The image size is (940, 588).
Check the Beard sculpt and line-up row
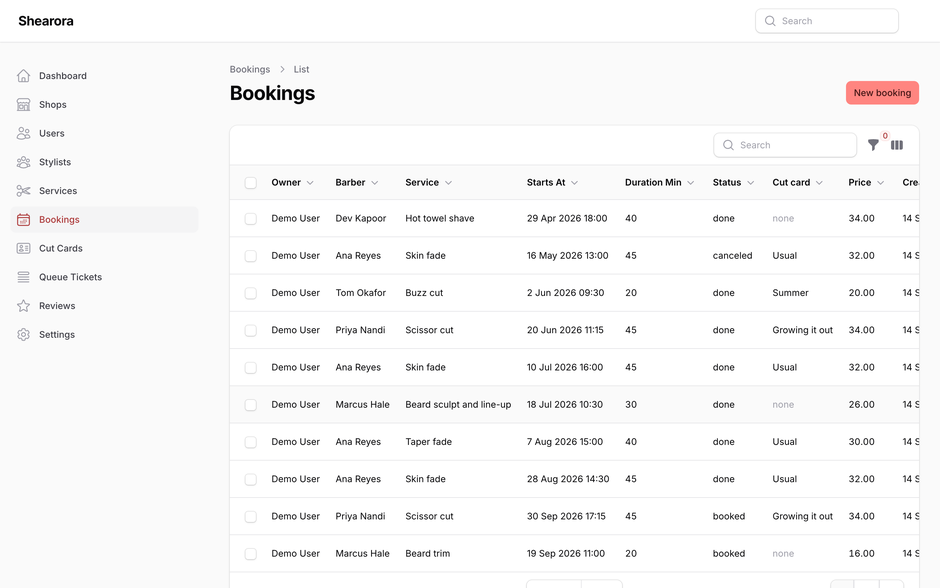[251, 405]
